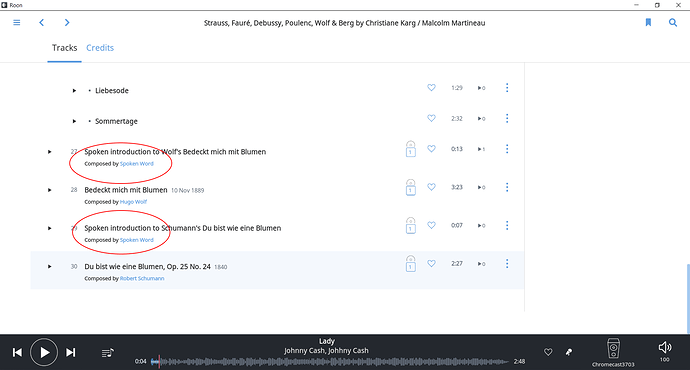
Task: Click Johnny Cash artist in player bar
Action: (327, 351)
